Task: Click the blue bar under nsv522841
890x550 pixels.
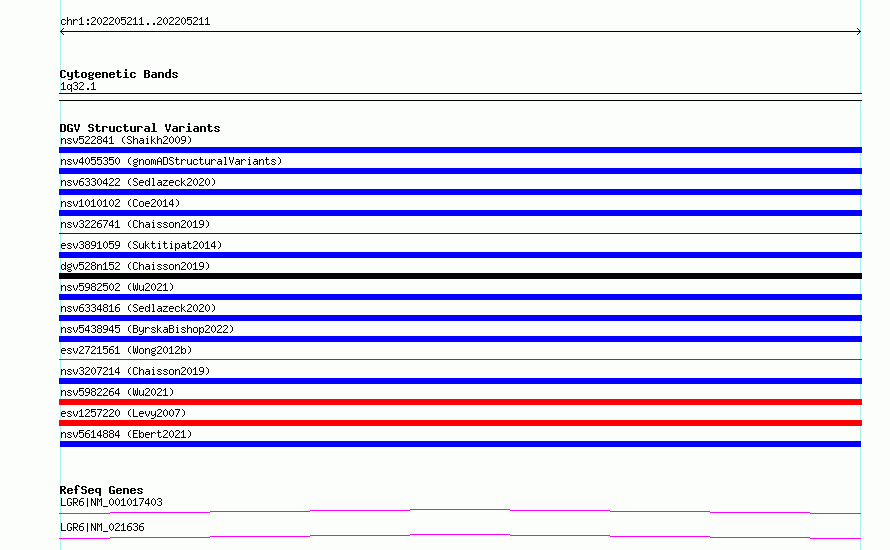Action: pos(460,150)
